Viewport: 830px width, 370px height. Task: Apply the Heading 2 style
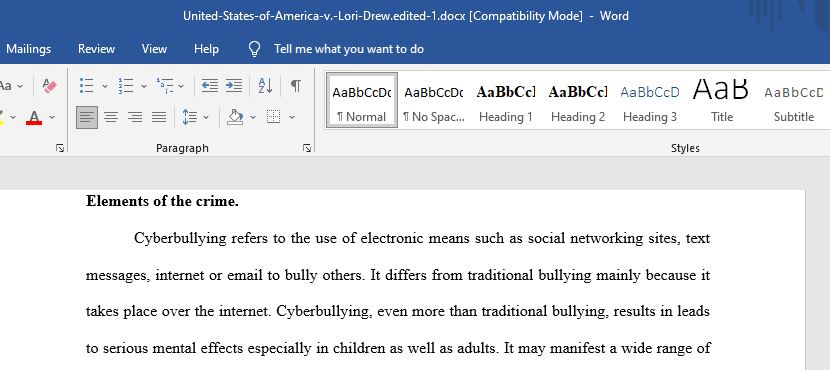[x=578, y=101]
